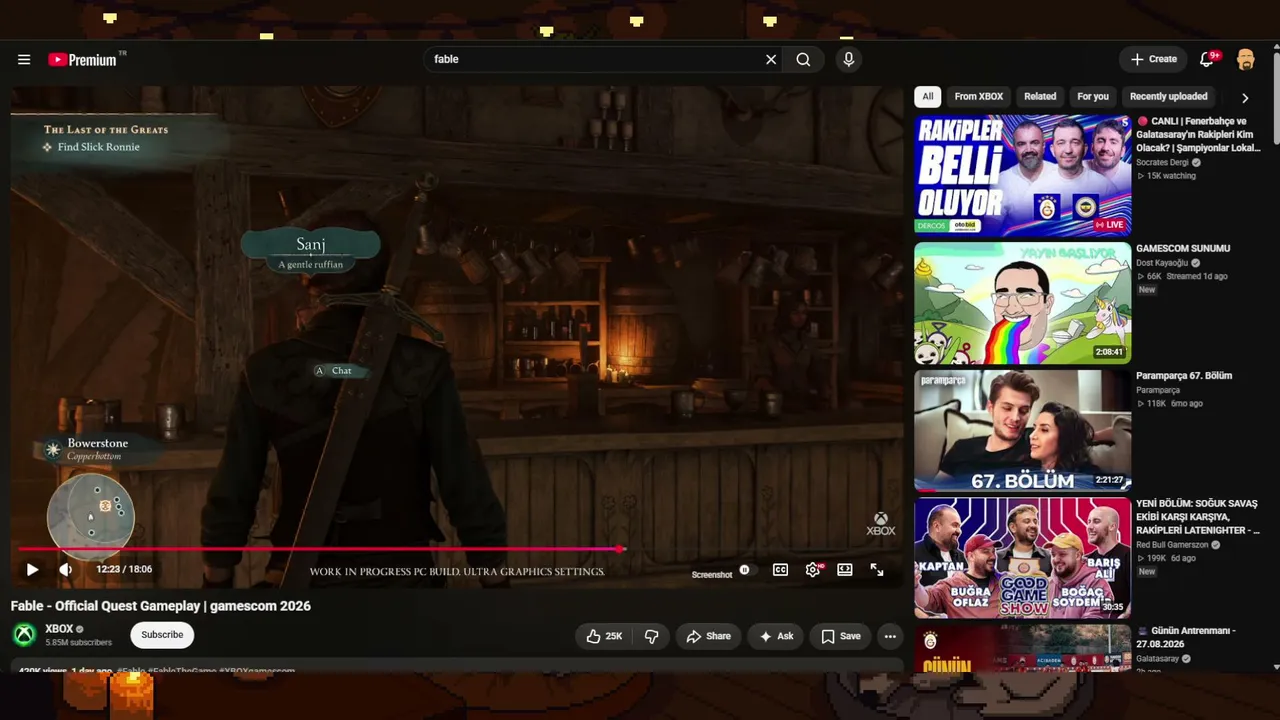Enter full screen mode
Image resolution: width=1280 pixels, height=720 pixels.
pyautogui.click(x=877, y=570)
